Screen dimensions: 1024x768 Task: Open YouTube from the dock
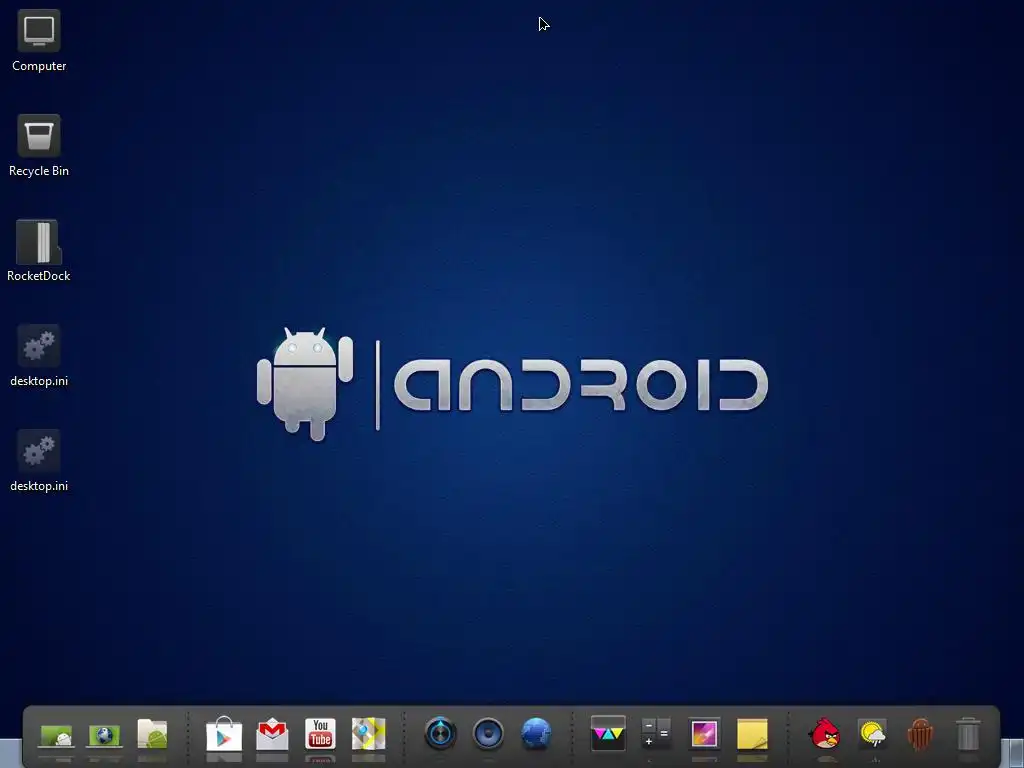(320, 734)
